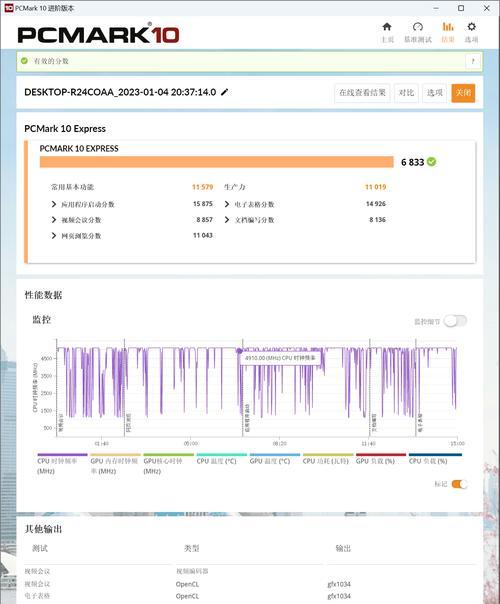500x604 pixels.
Task: Click the view results online button
Action: (x=362, y=93)
